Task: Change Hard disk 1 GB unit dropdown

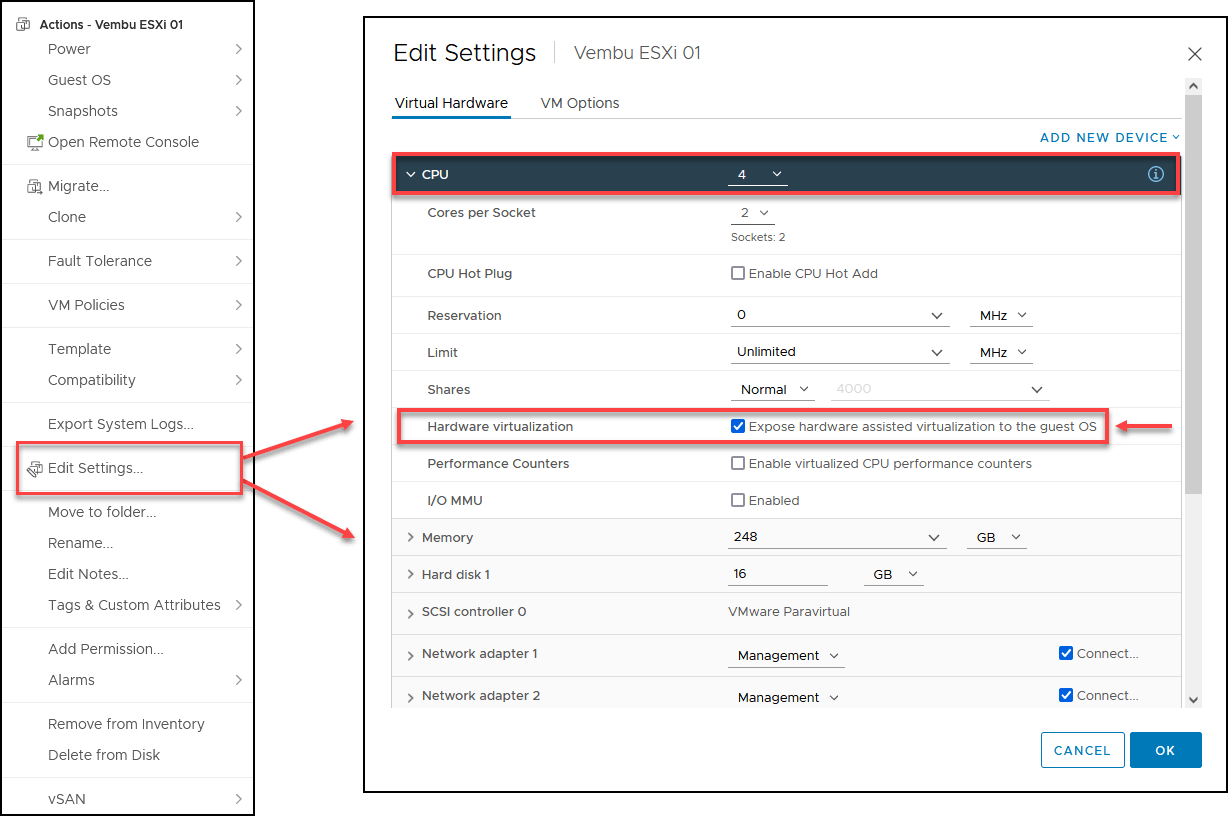Action: click(x=894, y=575)
